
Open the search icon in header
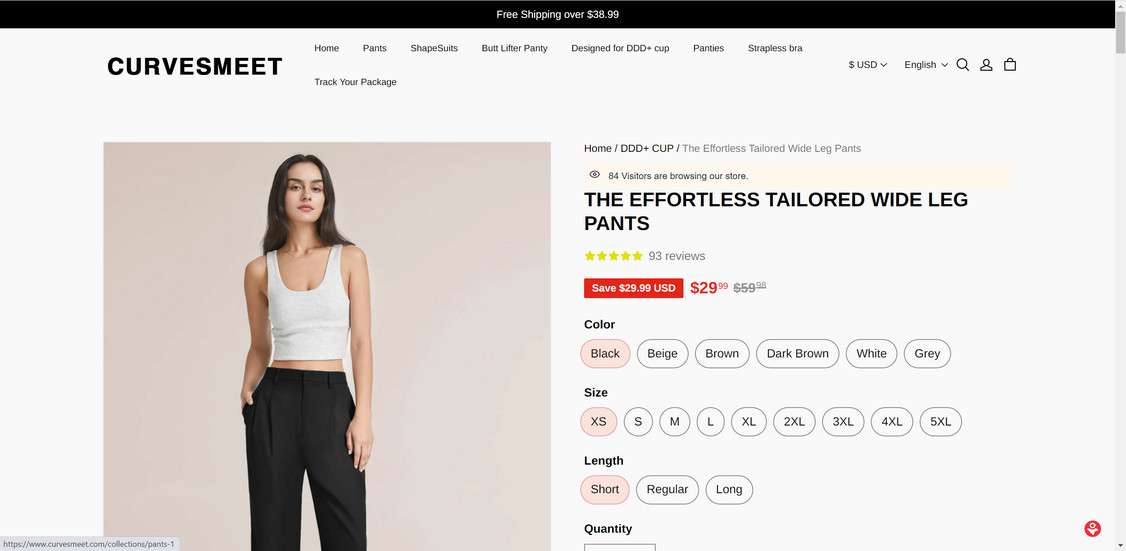[x=962, y=65]
